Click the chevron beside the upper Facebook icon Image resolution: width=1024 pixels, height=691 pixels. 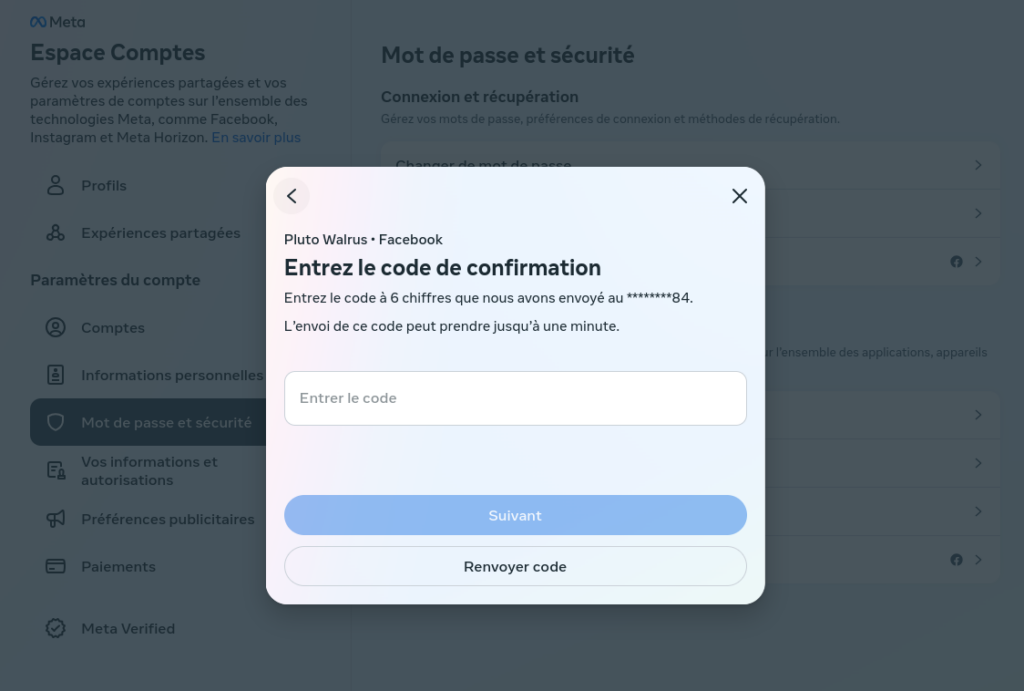pos(978,262)
